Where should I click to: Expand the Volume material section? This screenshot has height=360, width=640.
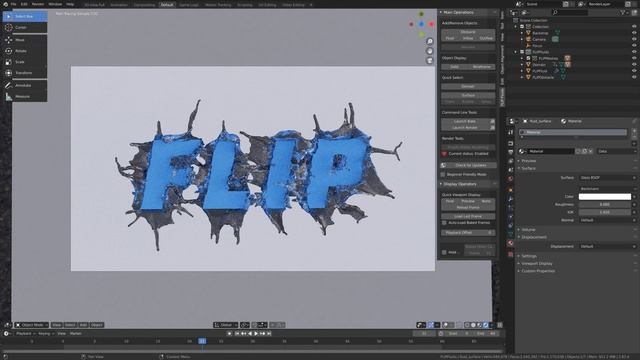528,230
